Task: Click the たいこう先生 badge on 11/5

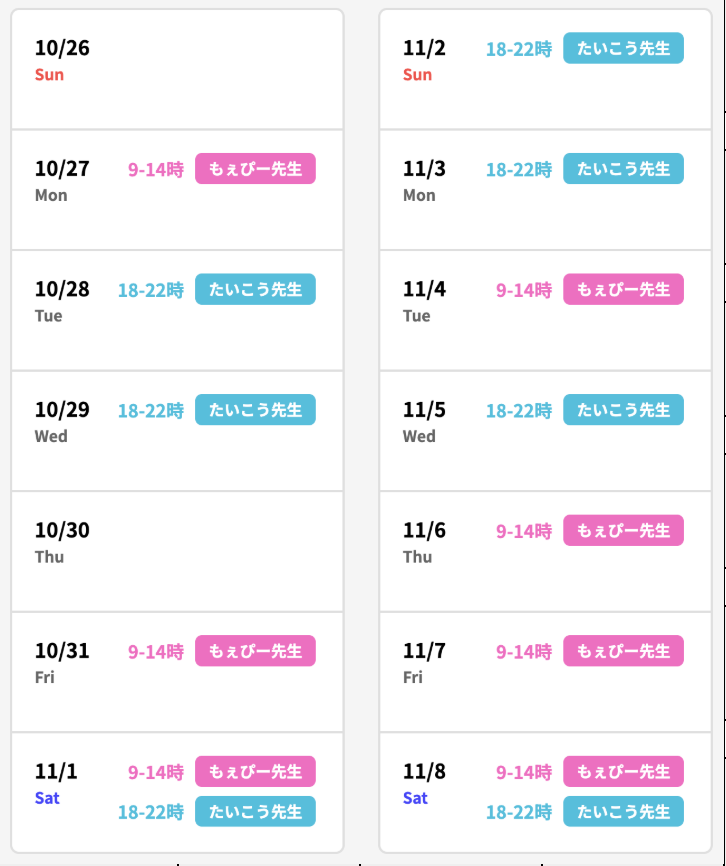Action: click(623, 410)
